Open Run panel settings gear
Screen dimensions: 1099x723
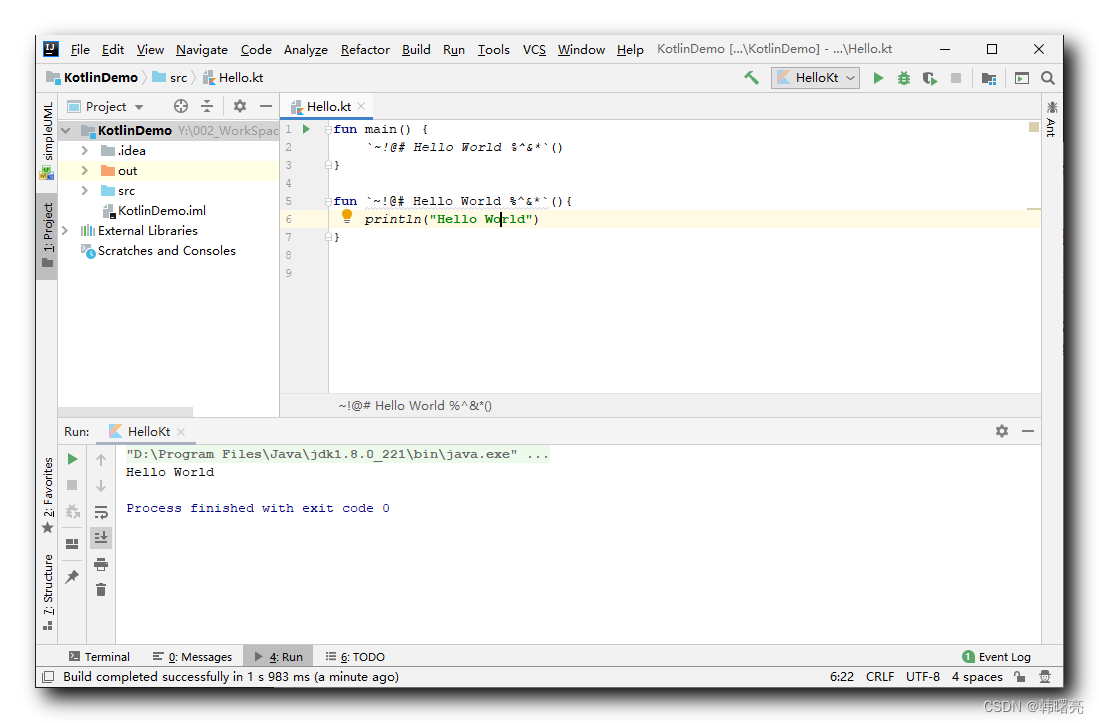[1002, 431]
